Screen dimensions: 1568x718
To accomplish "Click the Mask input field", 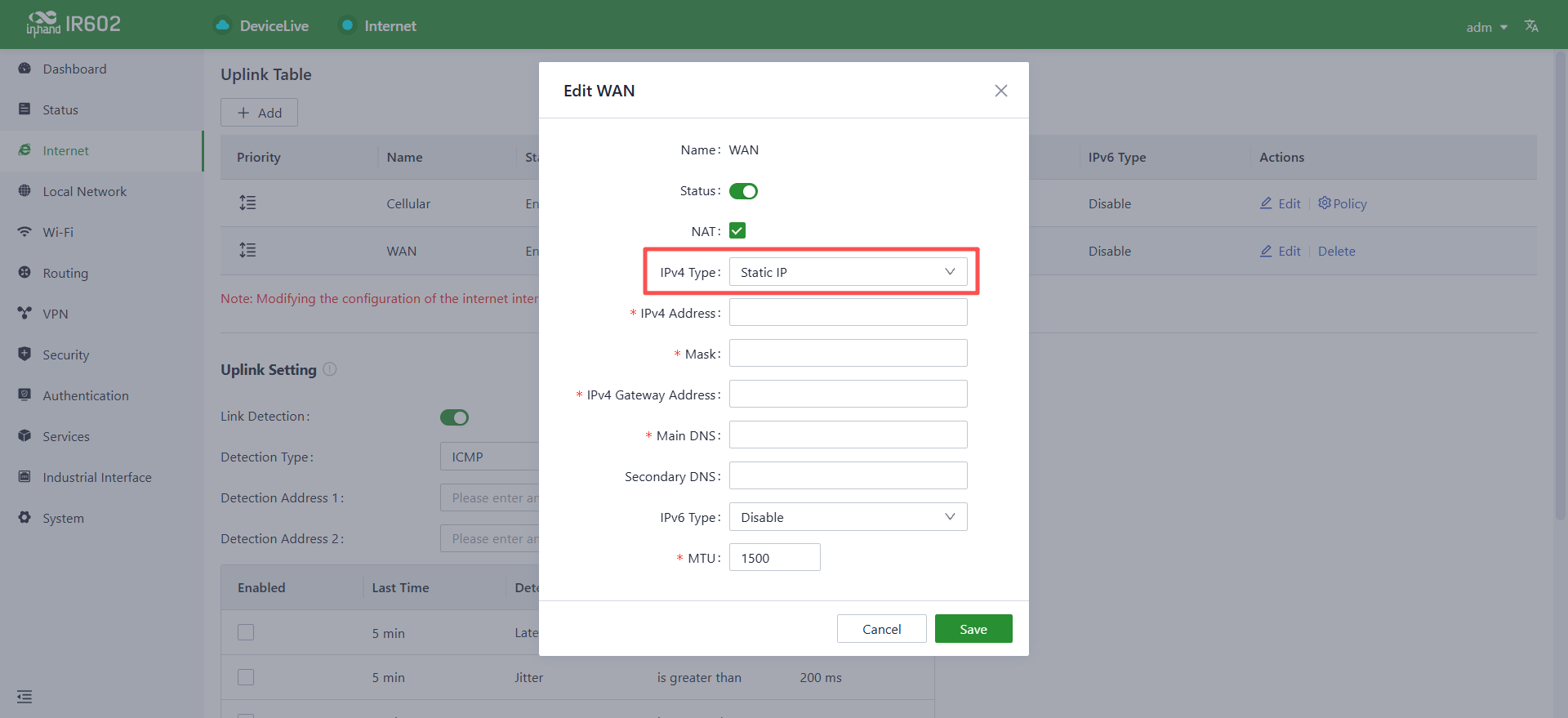I will click(x=848, y=354).
